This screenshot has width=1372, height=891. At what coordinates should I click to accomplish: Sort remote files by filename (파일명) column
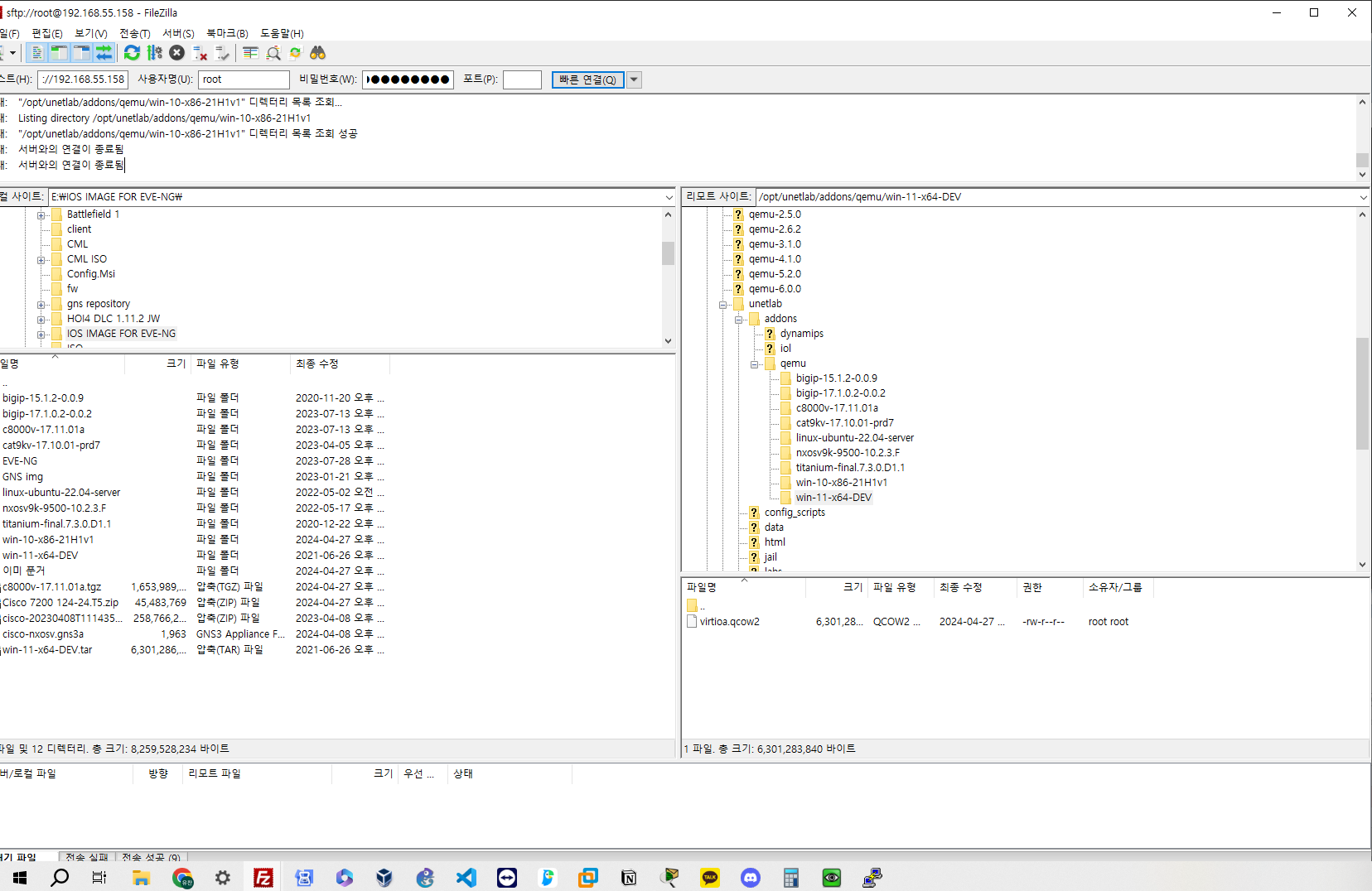click(x=744, y=587)
